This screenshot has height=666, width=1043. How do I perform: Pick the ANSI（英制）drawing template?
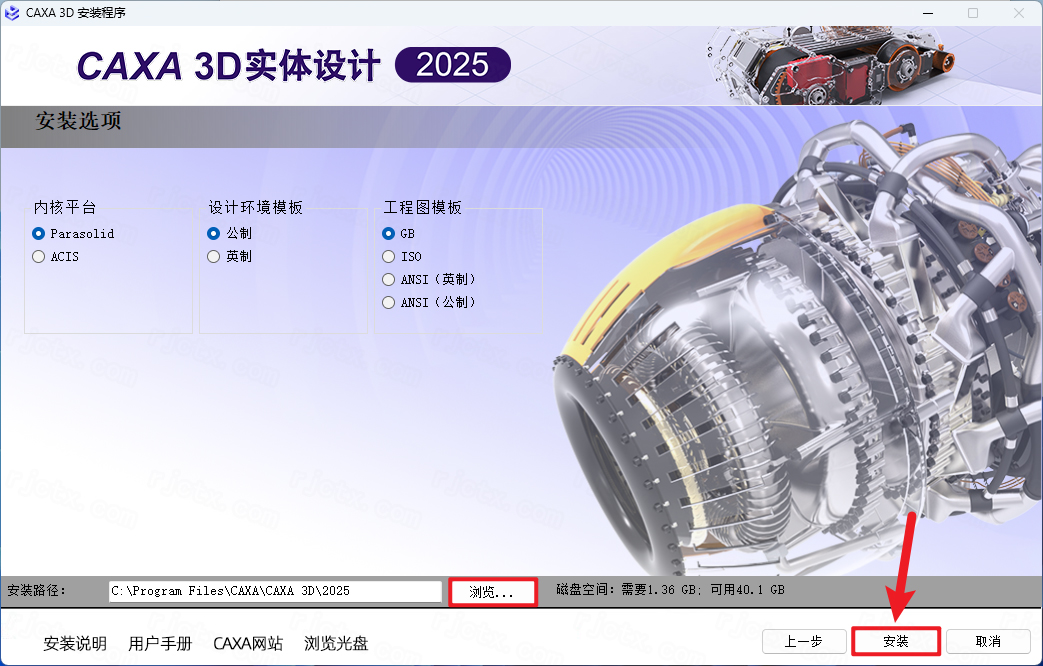429,279
